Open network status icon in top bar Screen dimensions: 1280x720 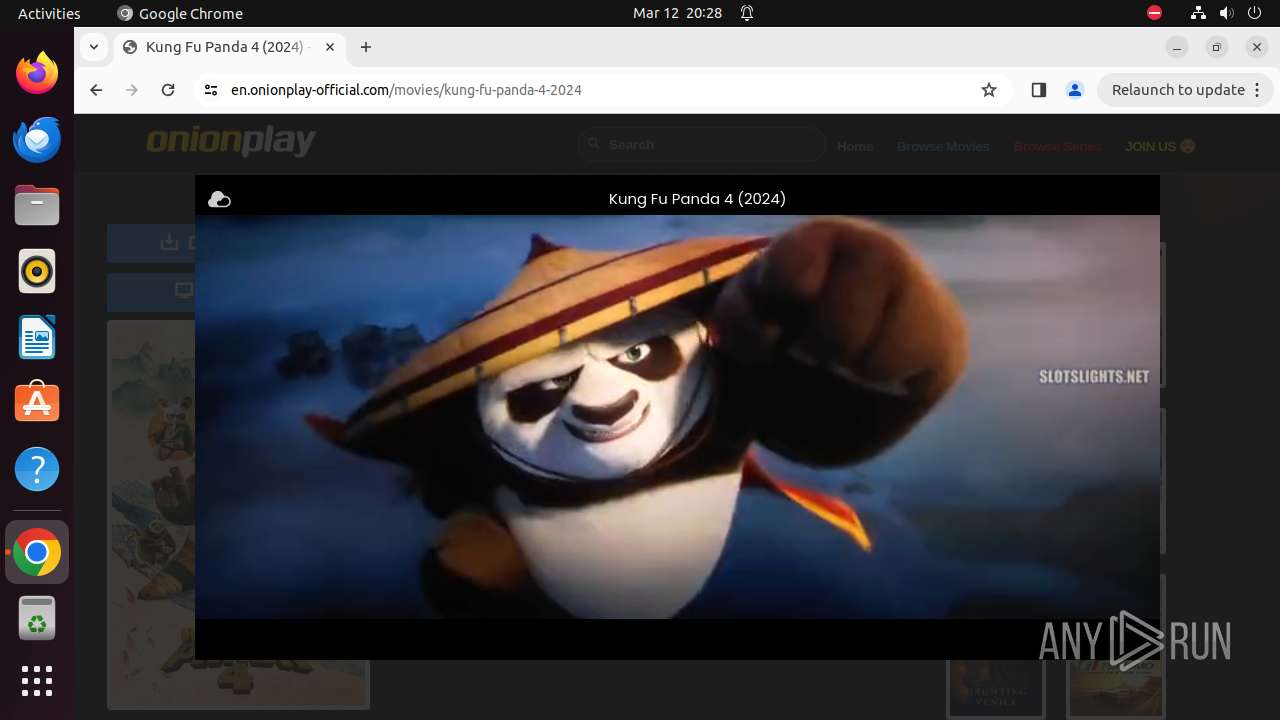click(x=1198, y=13)
